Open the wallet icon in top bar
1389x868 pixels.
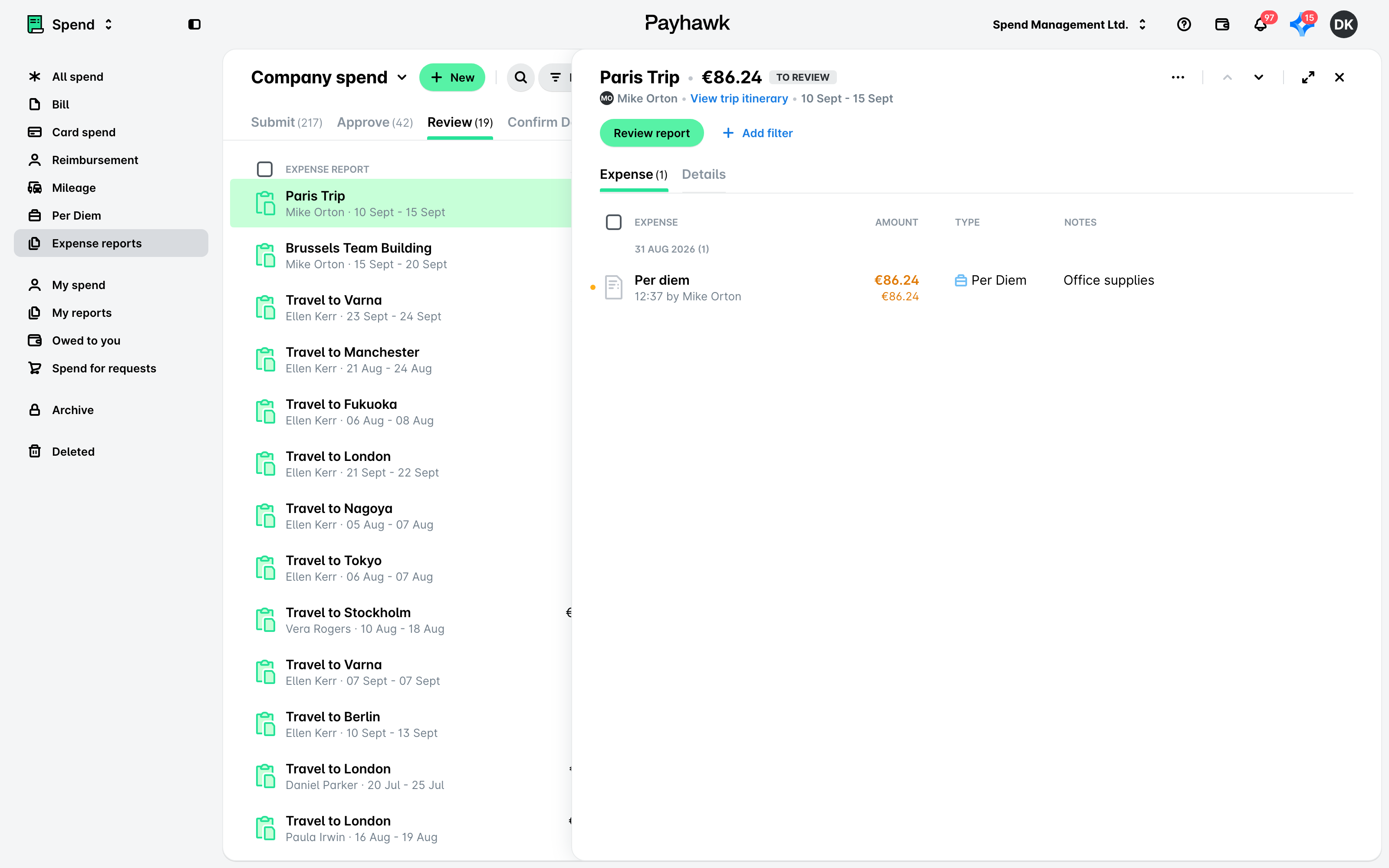point(1222,24)
